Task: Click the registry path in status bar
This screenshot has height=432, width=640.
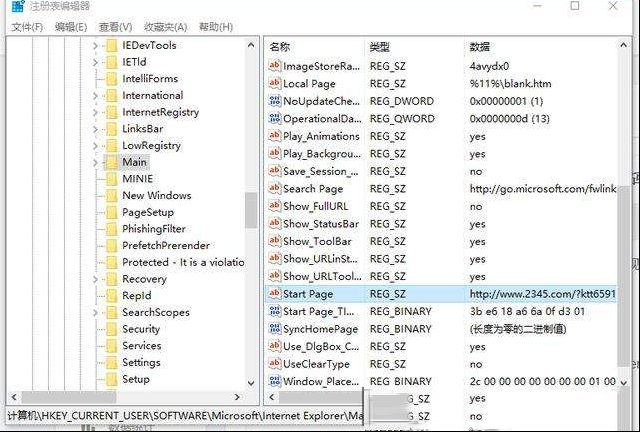Action: pos(186,416)
